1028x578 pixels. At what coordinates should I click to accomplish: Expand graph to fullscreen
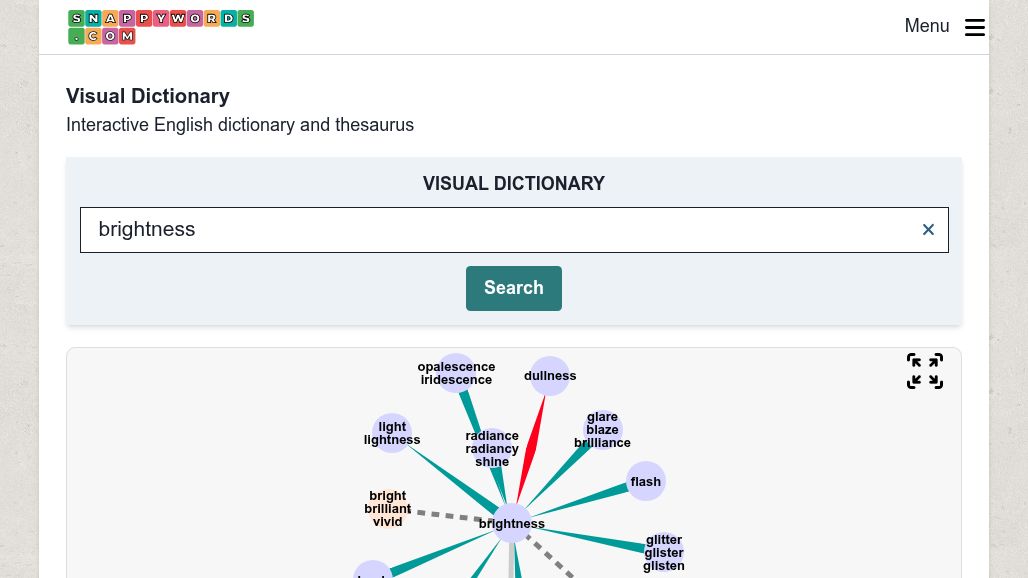coord(924,371)
